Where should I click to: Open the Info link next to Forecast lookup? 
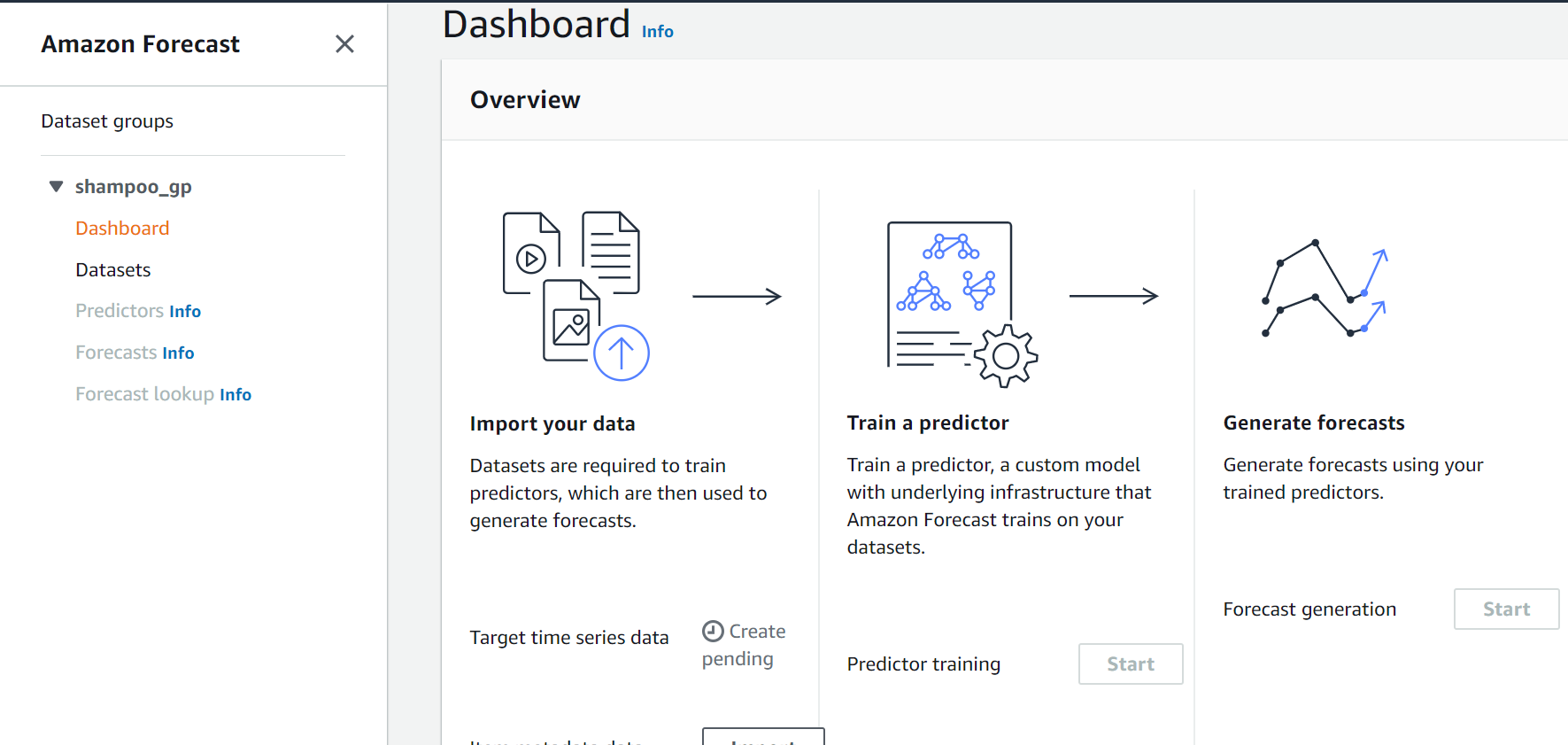coord(236,395)
